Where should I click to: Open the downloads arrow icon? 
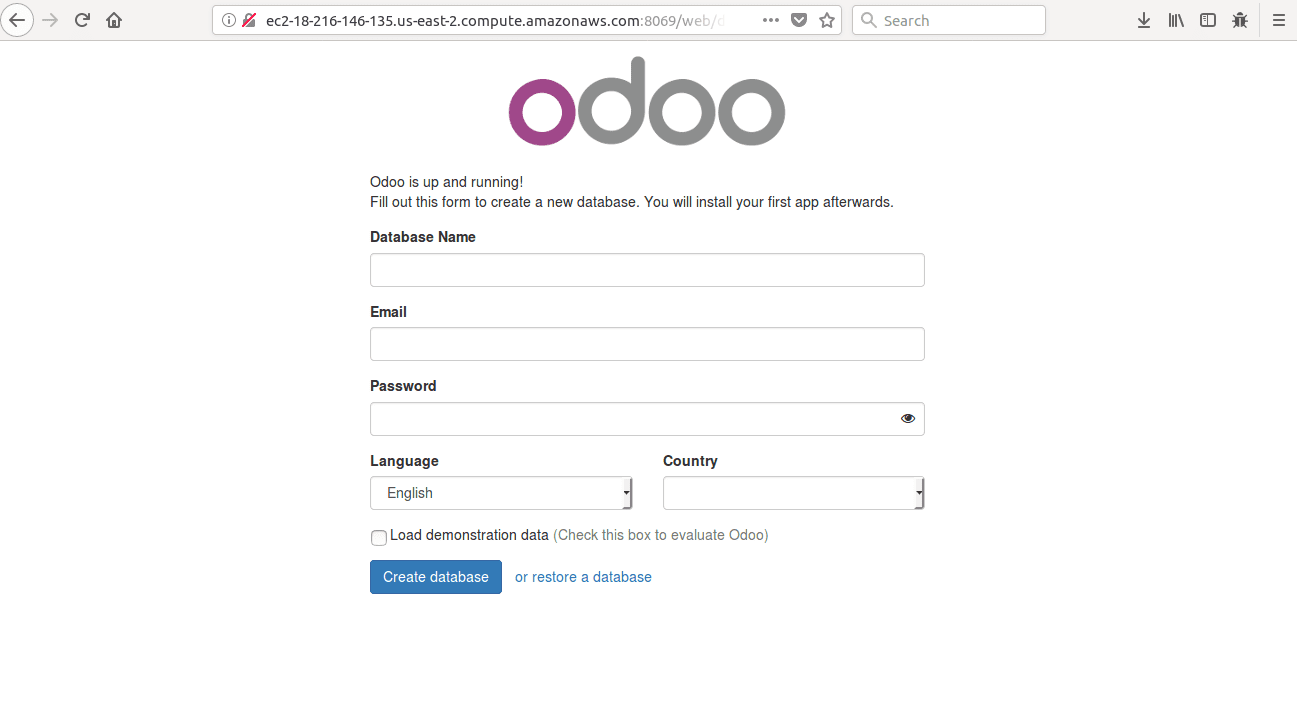1144,20
